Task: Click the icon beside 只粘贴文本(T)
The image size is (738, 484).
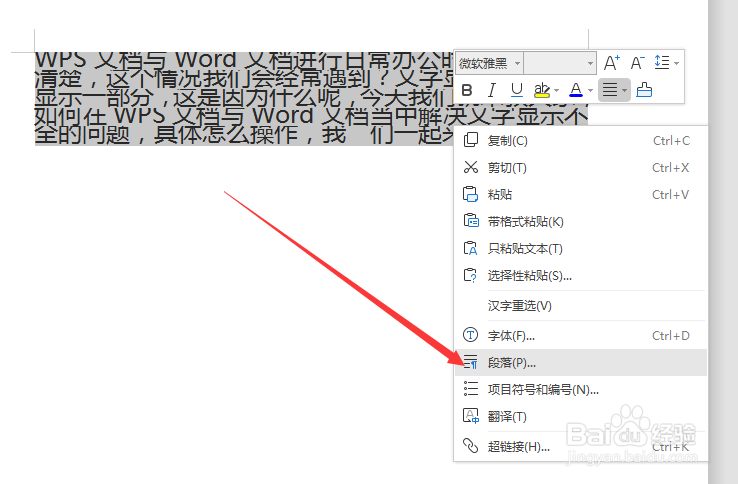Action: pyautogui.click(x=471, y=248)
